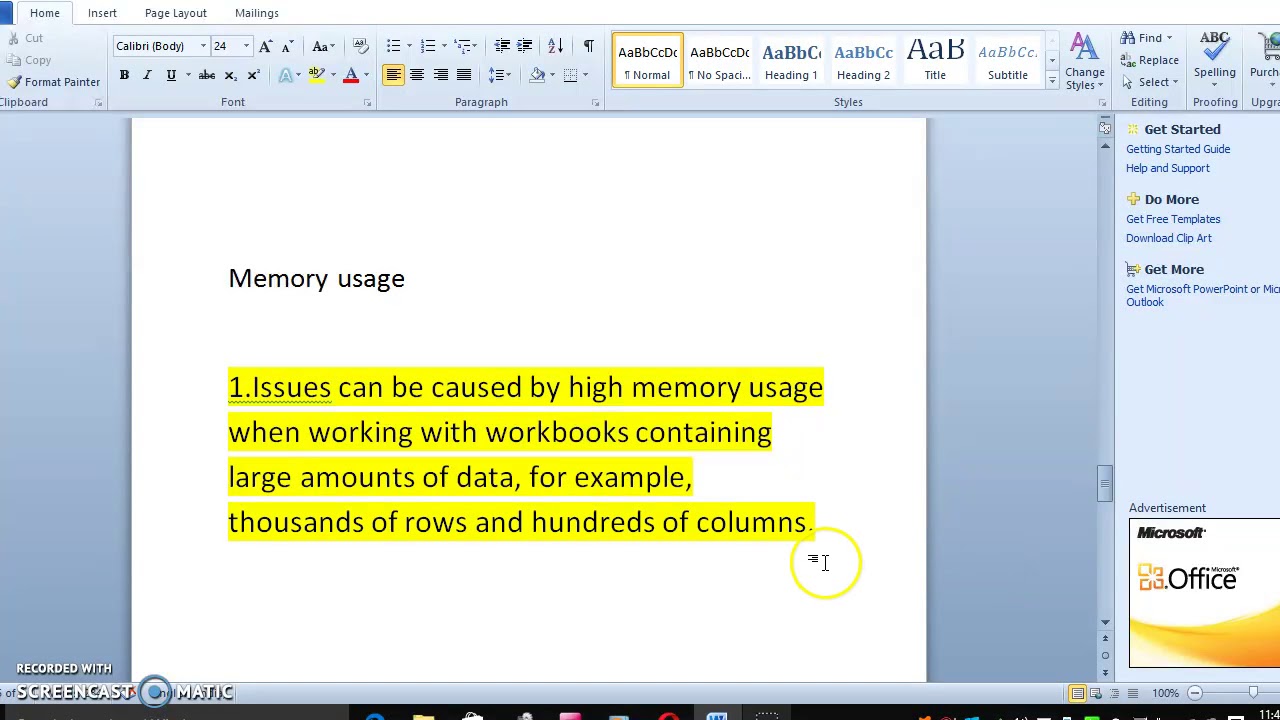Open line spacing options
This screenshot has width=1280, height=720.
pyautogui.click(x=496, y=75)
